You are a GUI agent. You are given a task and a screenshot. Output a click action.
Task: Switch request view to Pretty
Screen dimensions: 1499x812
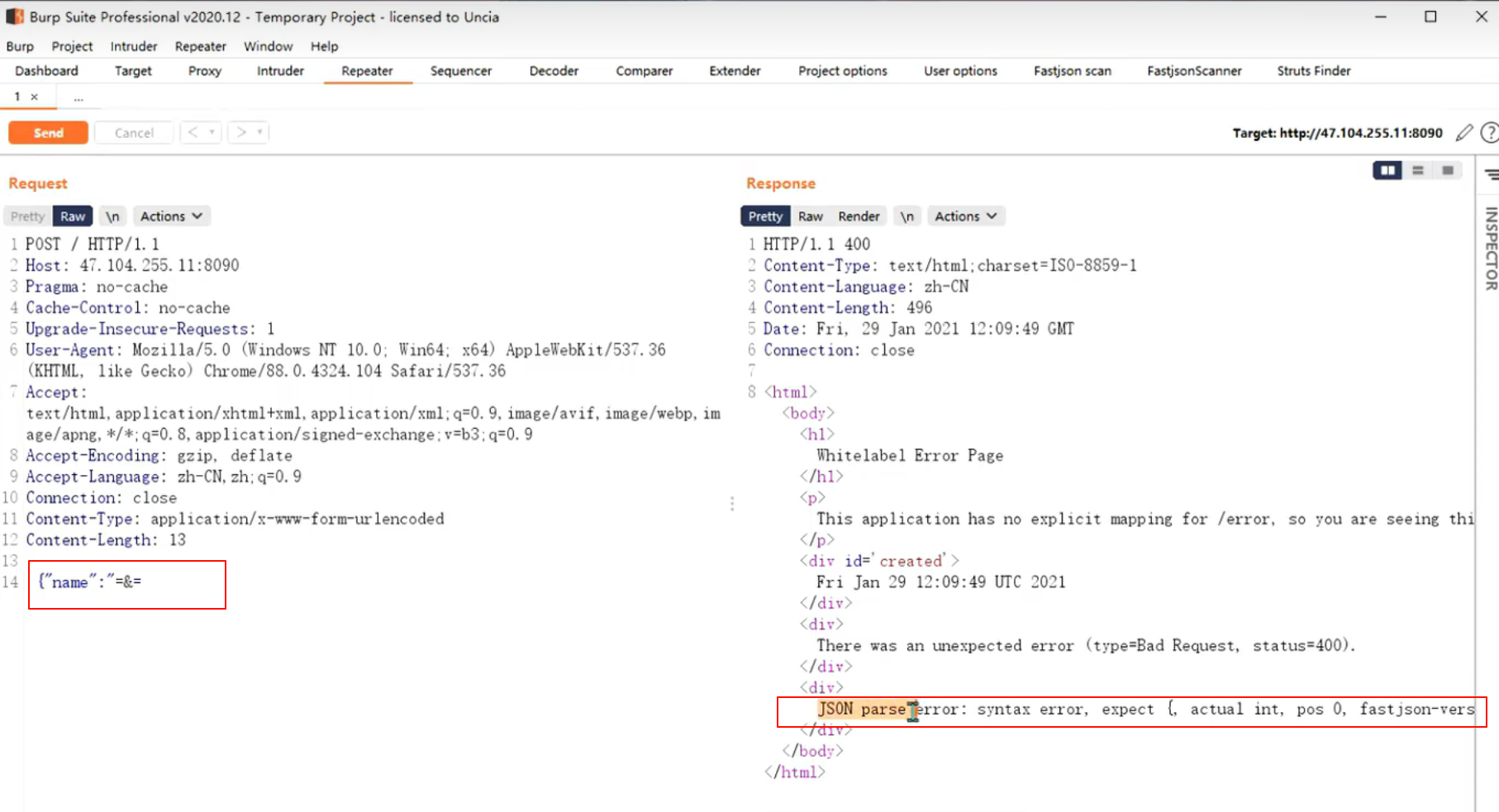pos(27,216)
